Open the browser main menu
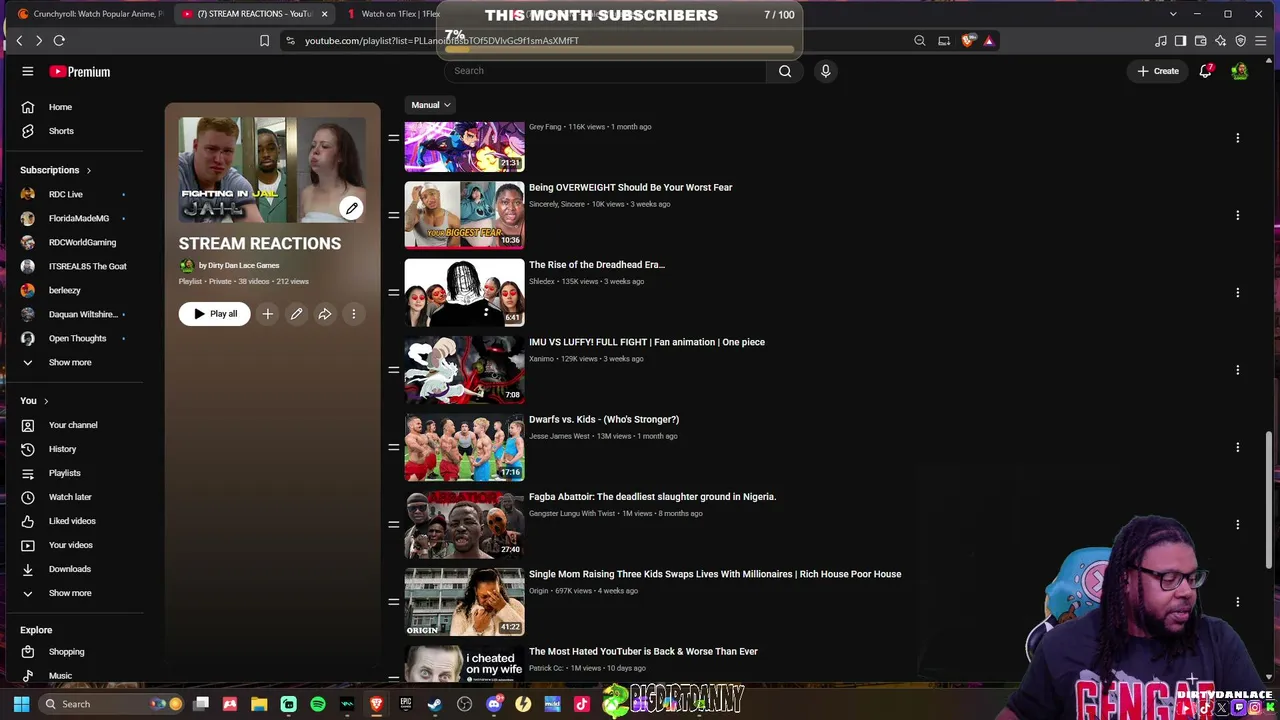 [1261, 41]
